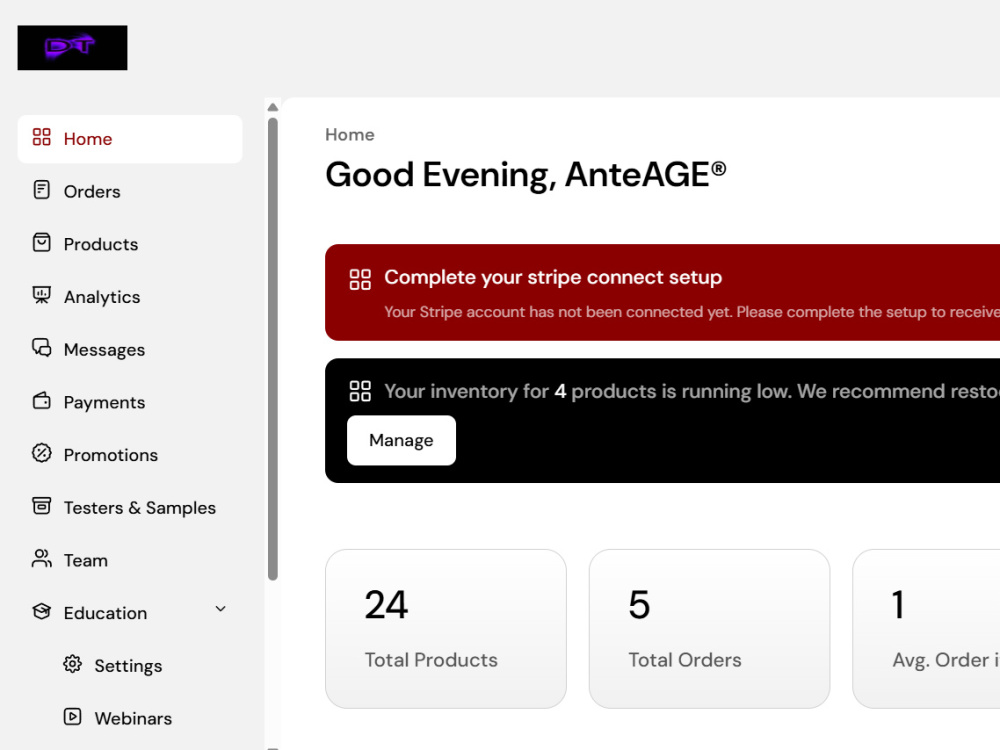Viewport: 1000px width, 750px height.
Task: Click the Stripe account not connected message
Action: click(x=692, y=312)
